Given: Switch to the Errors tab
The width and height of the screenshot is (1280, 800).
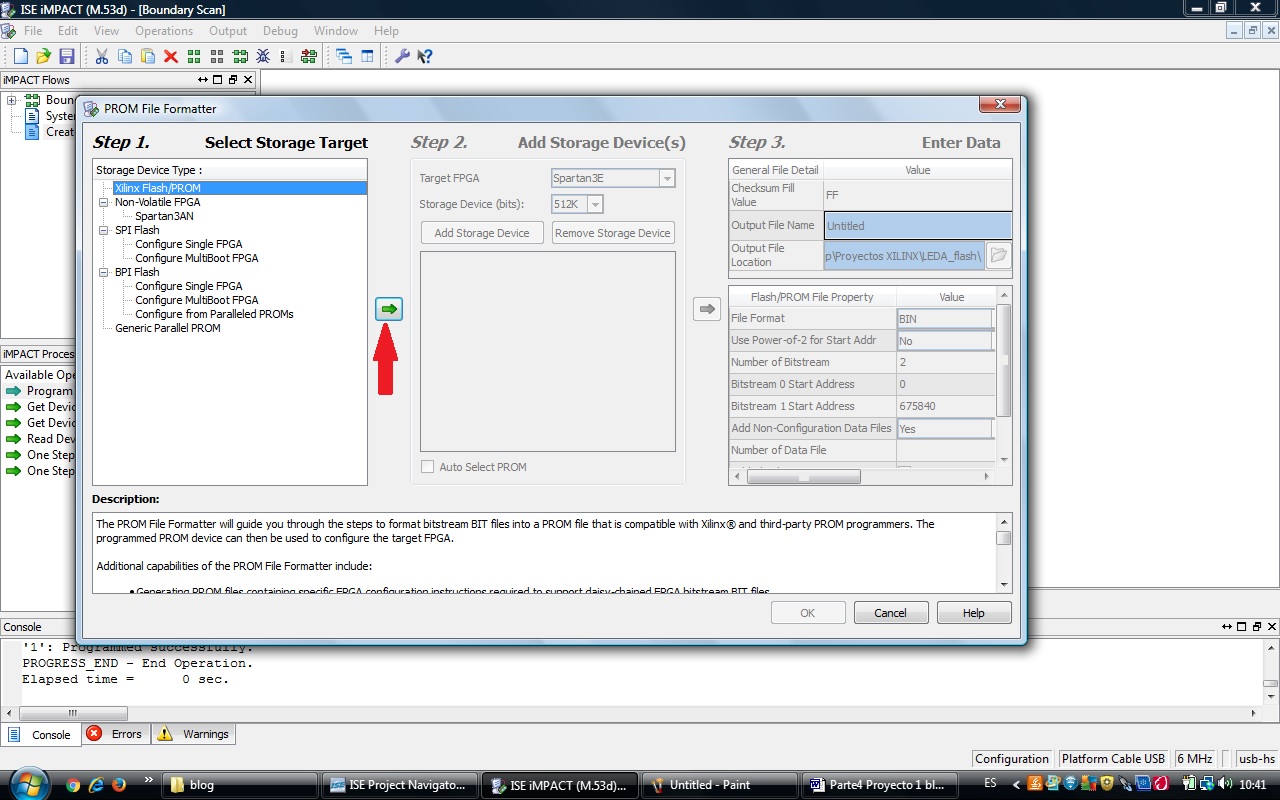Looking at the screenshot, I should pos(115,734).
